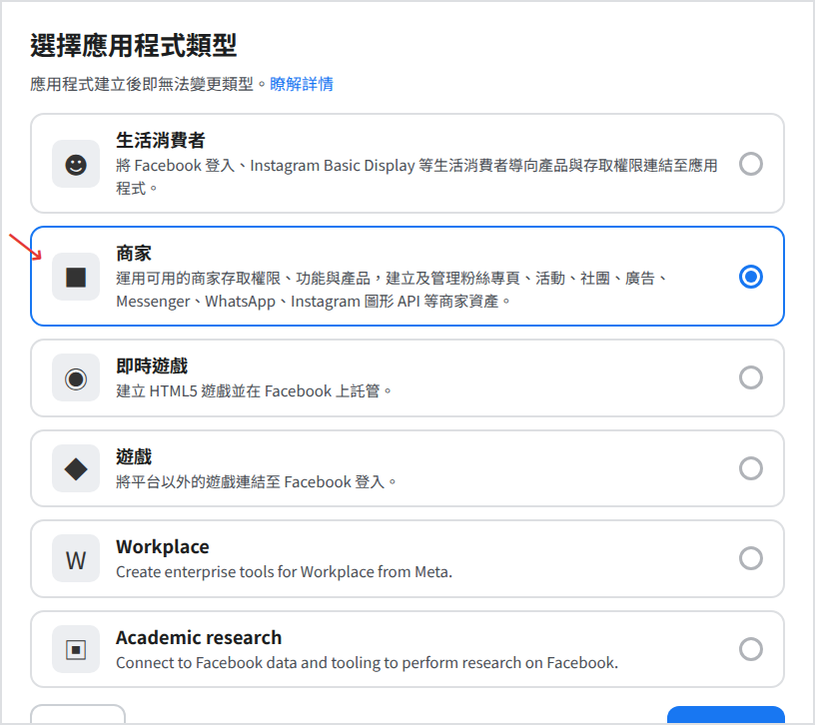Click the text 建立 HTML5 遊戲並在 Facebook 上託管
The width and height of the screenshot is (815, 725).
click(x=253, y=391)
